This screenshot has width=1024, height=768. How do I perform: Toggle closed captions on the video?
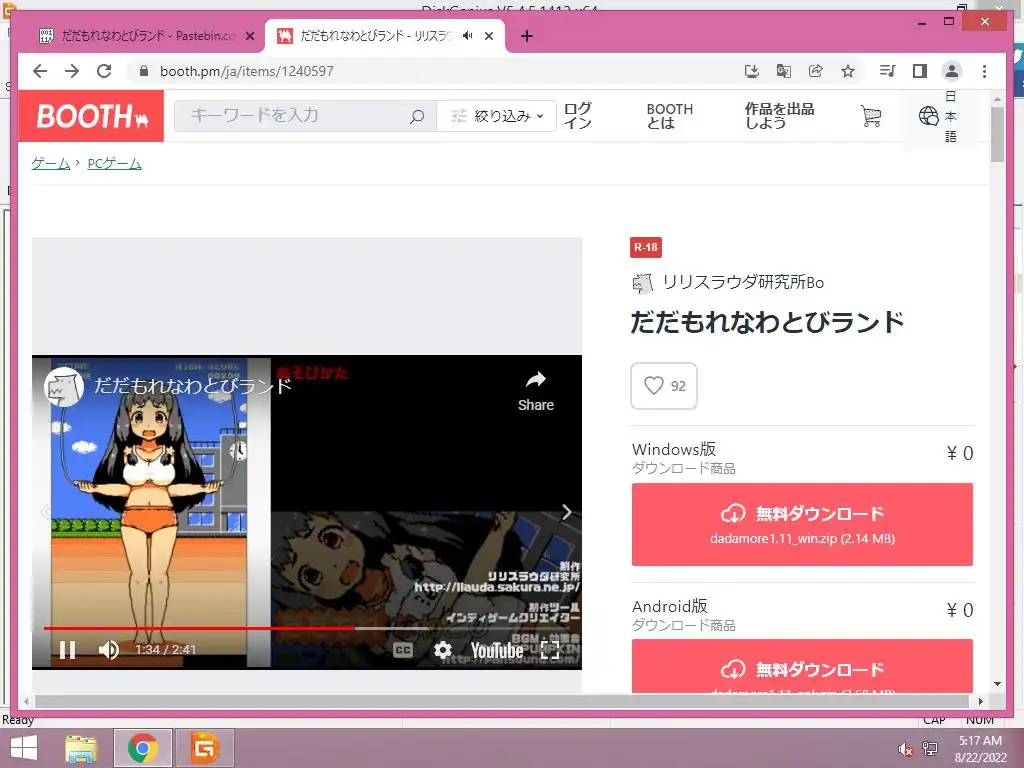(403, 650)
